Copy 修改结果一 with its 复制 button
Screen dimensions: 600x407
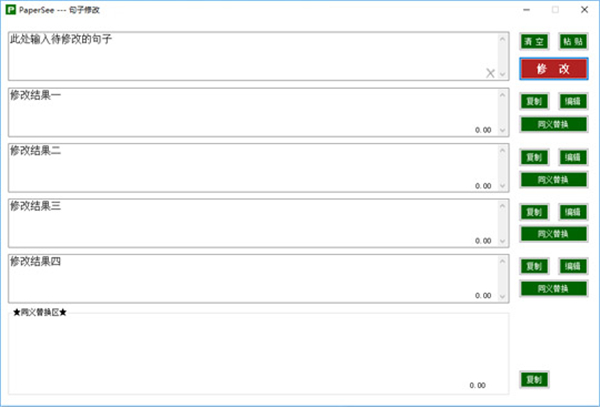(x=534, y=102)
